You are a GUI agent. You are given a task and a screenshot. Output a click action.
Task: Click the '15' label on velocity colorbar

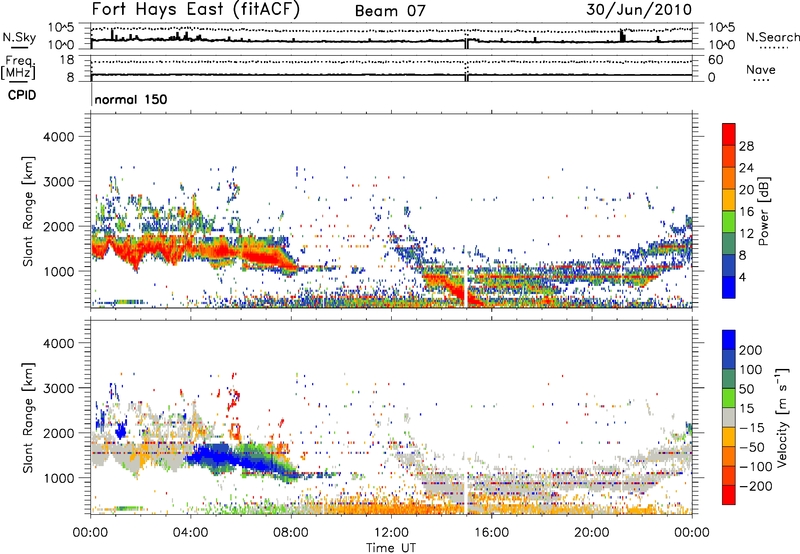[x=746, y=408]
